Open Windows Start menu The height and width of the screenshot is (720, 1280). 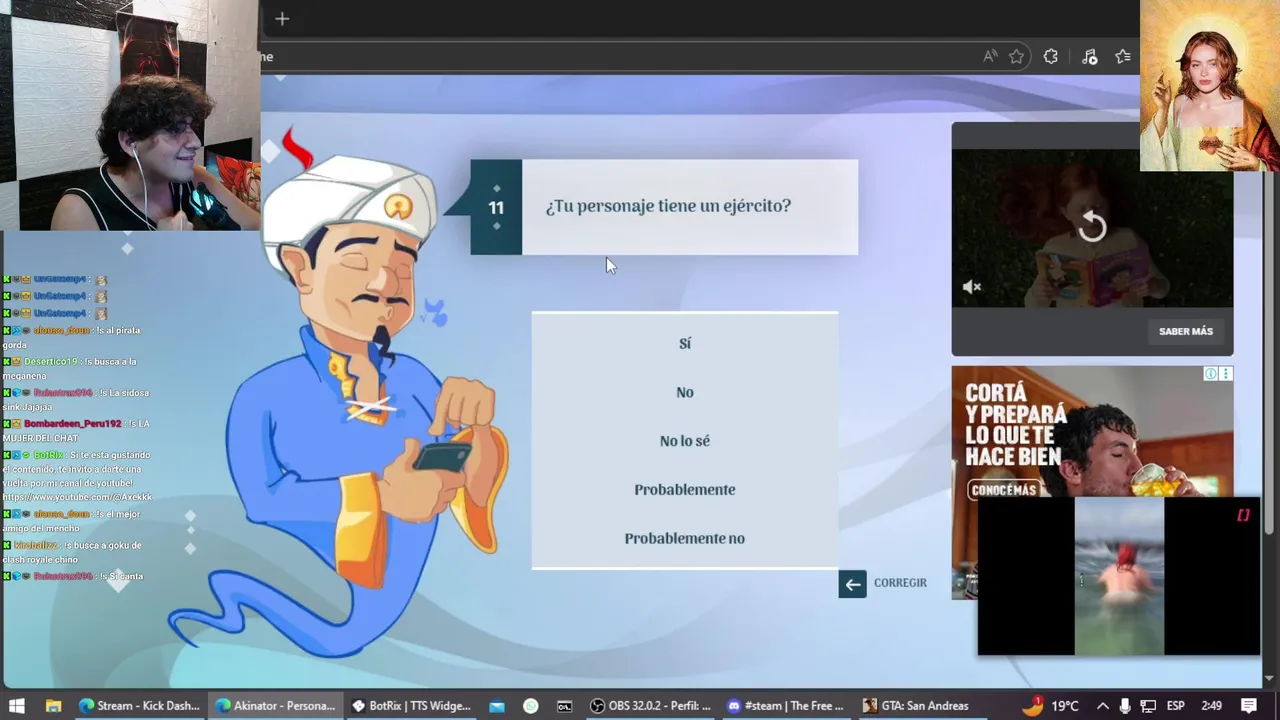(17, 706)
